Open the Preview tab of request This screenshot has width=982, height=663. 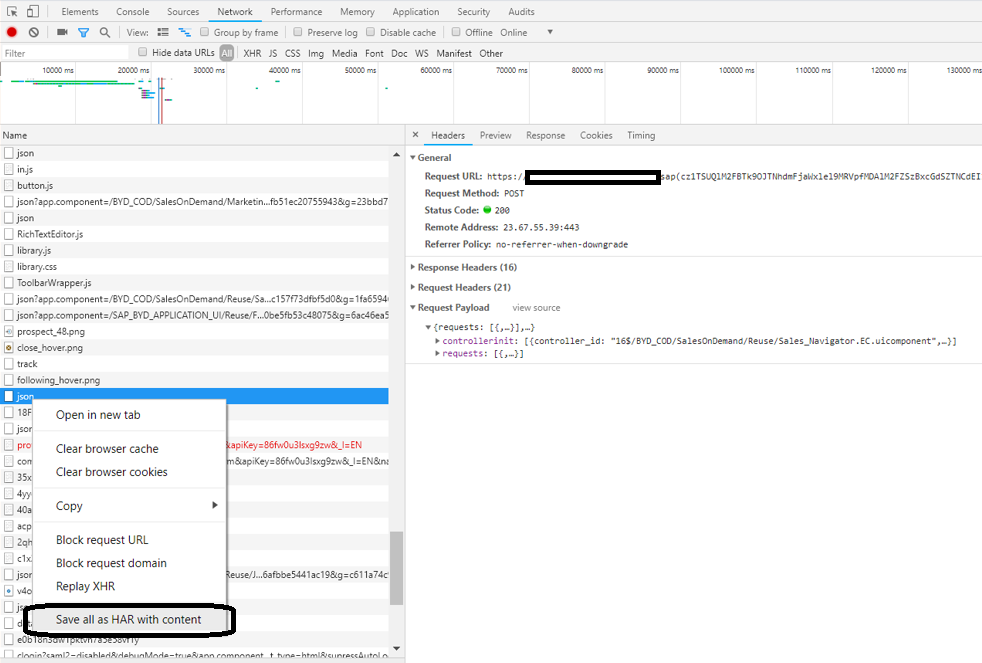click(495, 135)
